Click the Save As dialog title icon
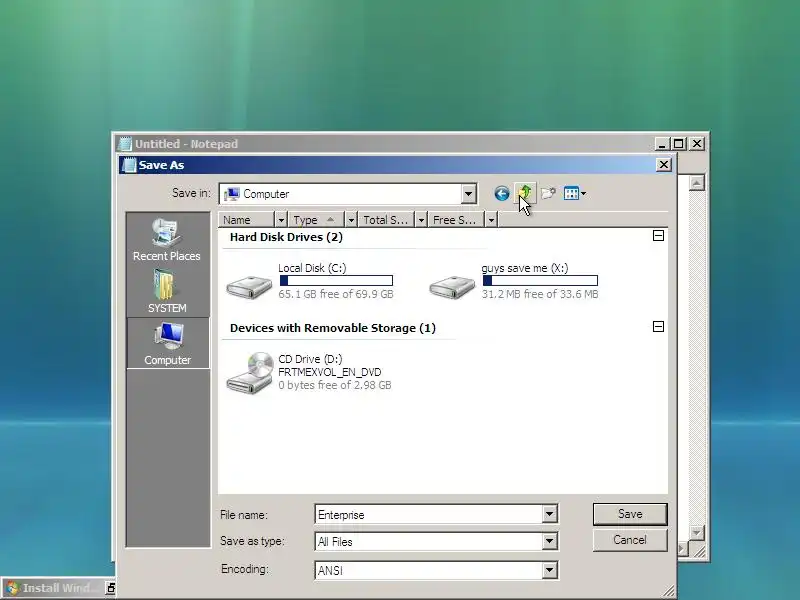Image resolution: width=800 pixels, height=600 pixels. (x=130, y=165)
